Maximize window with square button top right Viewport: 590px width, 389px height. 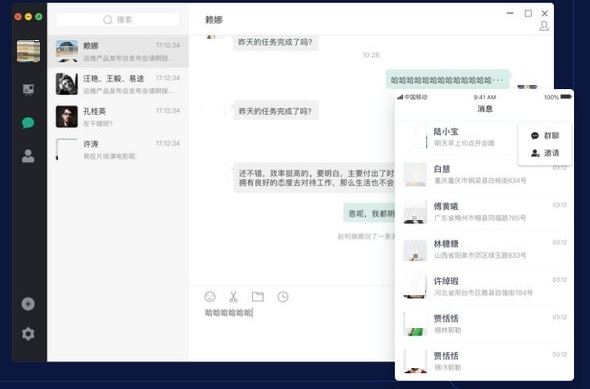(528, 13)
